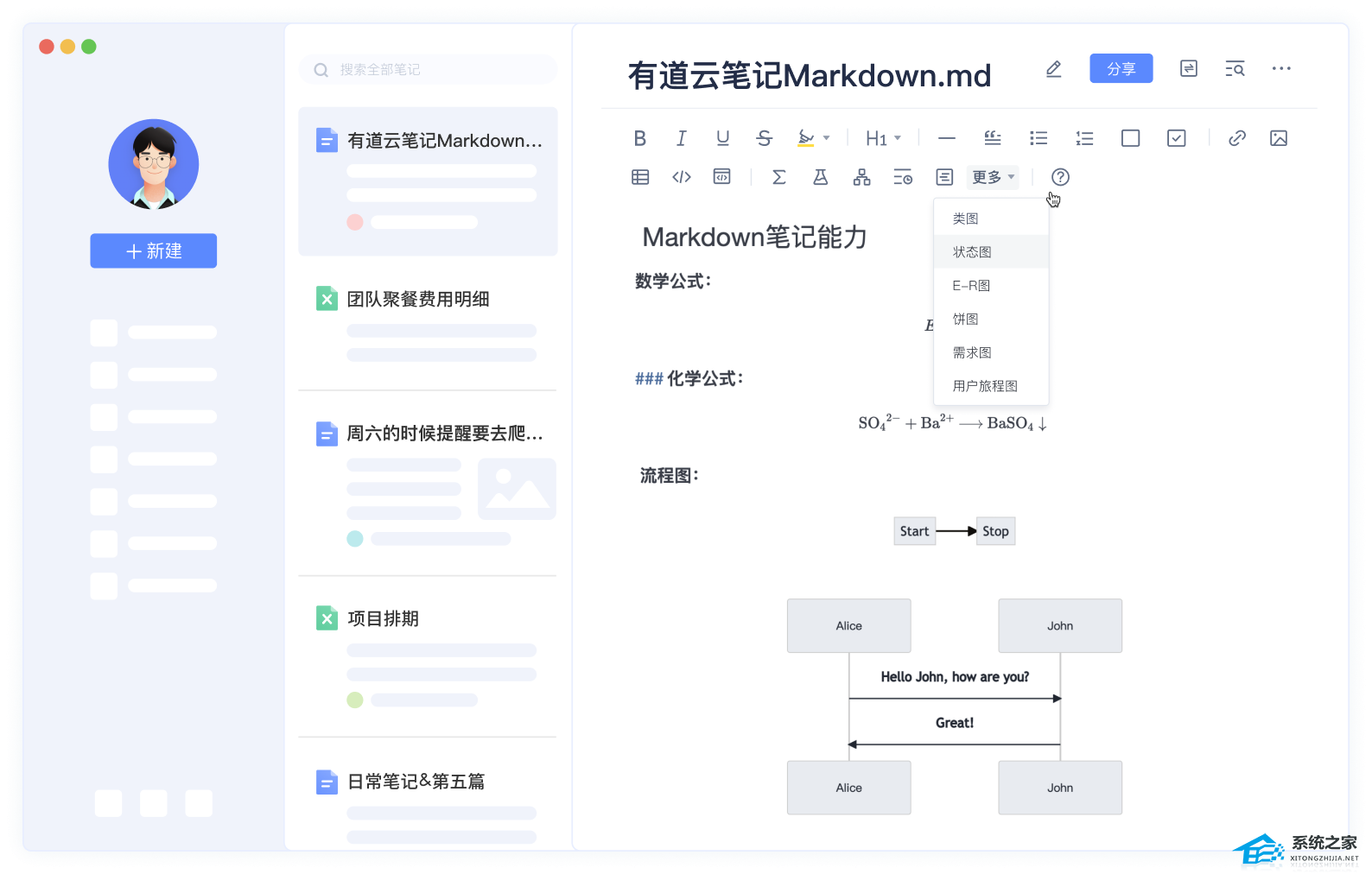1372x874 pixels.
Task: Open the 有道云笔记Markdown note in list
Action: click(428, 181)
